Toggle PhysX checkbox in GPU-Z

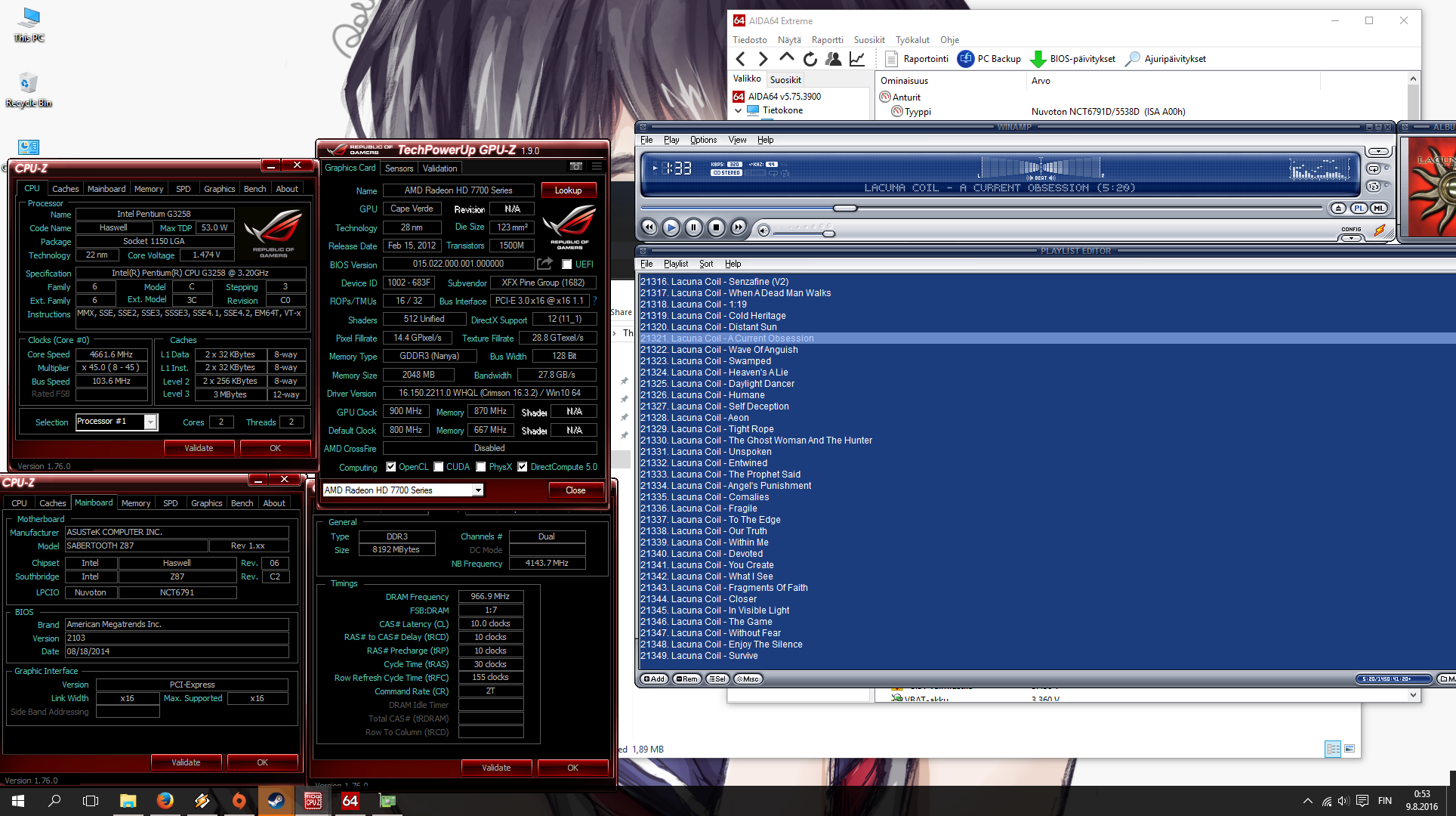(x=480, y=467)
